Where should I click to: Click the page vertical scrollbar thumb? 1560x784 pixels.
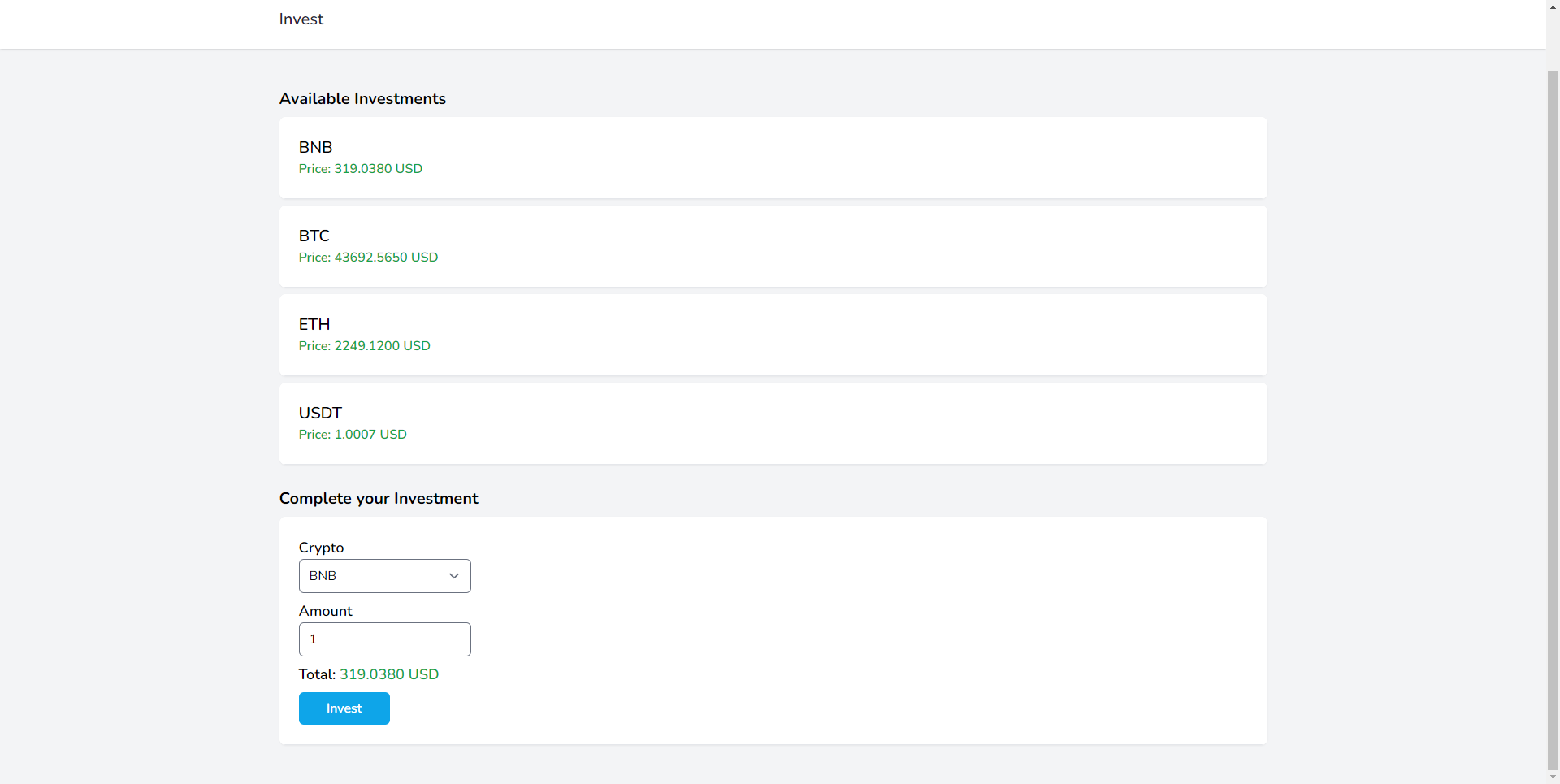click(x=1553, y=418)
